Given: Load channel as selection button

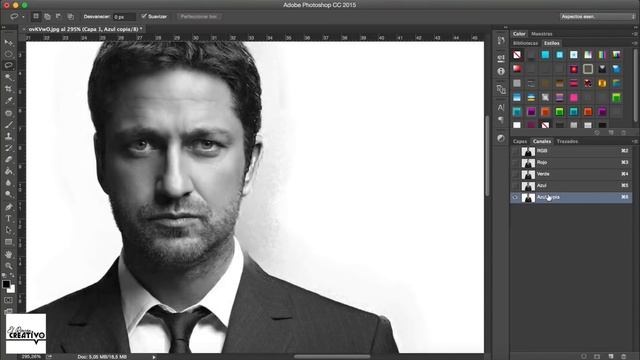Looking at the screenshot, I should click(x=584, y=356).
